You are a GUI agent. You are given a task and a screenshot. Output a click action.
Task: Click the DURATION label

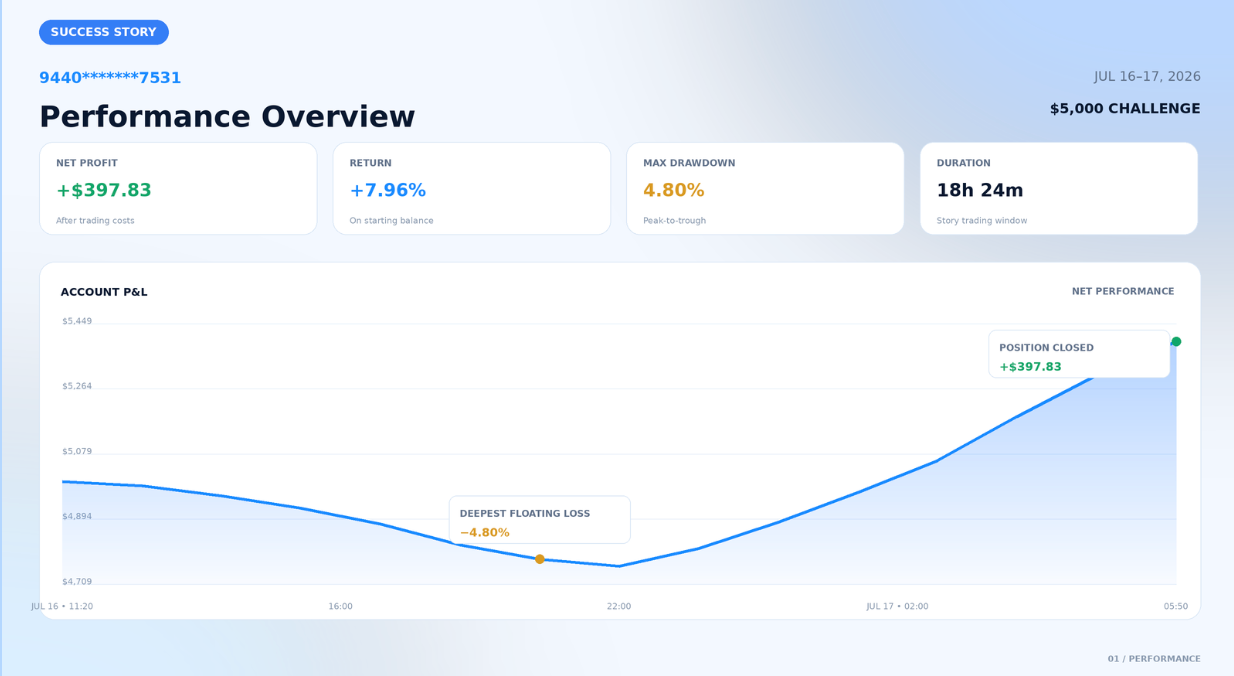click(x=964, y=163)
